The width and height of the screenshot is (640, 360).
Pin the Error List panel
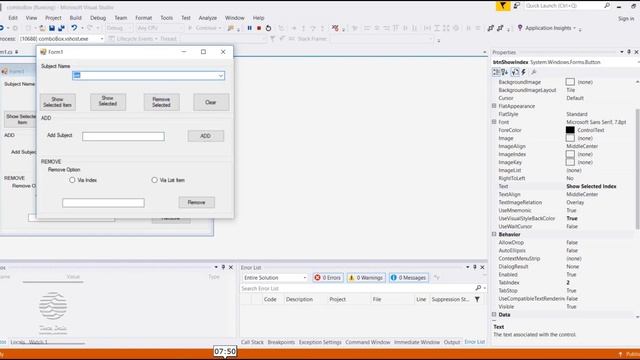pos(475,267)
